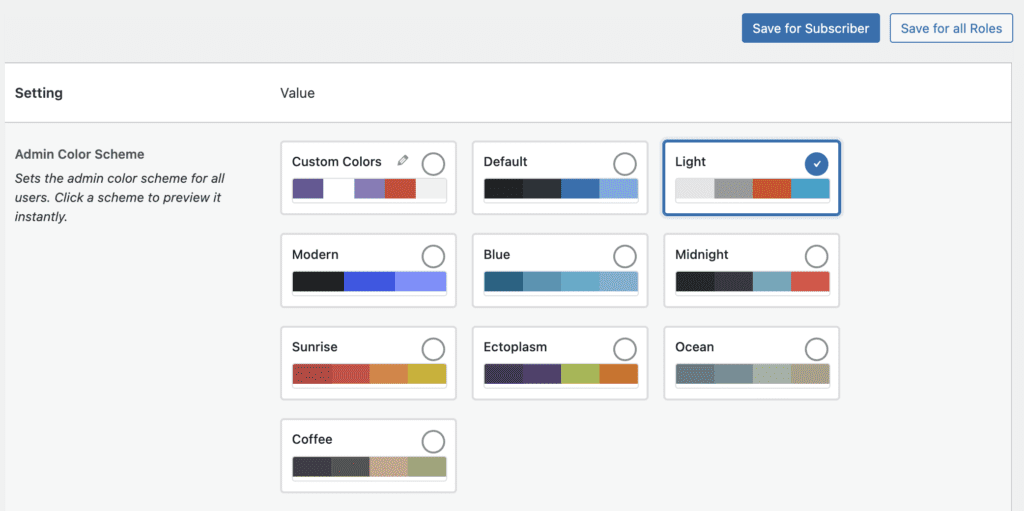
Task: Click the checked Light scheme radio button
Action: pos(816,164)
